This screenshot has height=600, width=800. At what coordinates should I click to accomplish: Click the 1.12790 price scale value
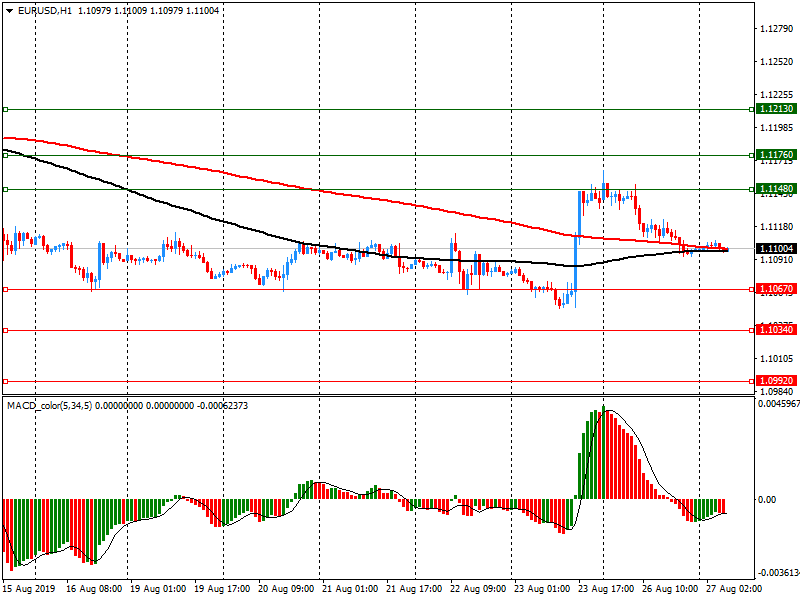pos(777,29)
